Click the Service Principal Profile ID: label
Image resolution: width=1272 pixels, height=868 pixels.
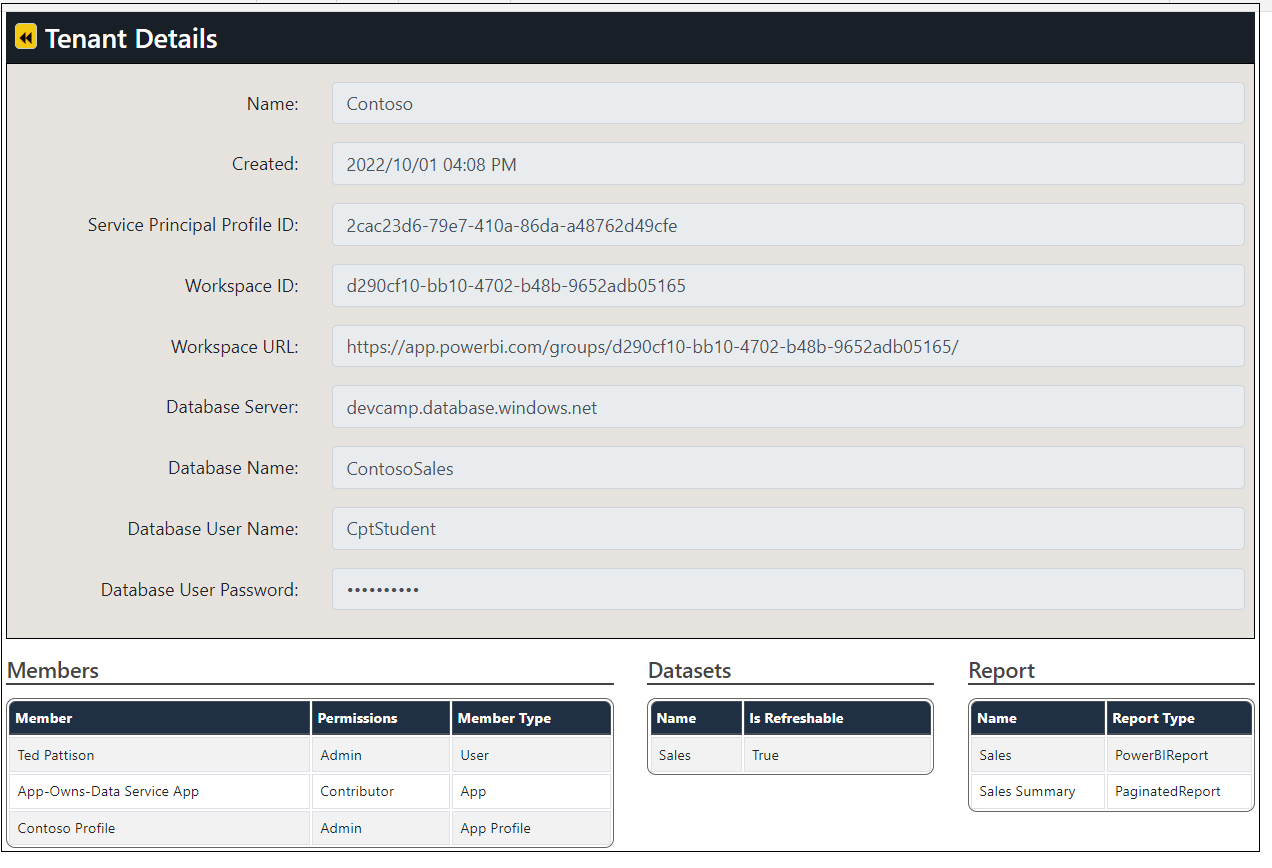tap(193, 225)
